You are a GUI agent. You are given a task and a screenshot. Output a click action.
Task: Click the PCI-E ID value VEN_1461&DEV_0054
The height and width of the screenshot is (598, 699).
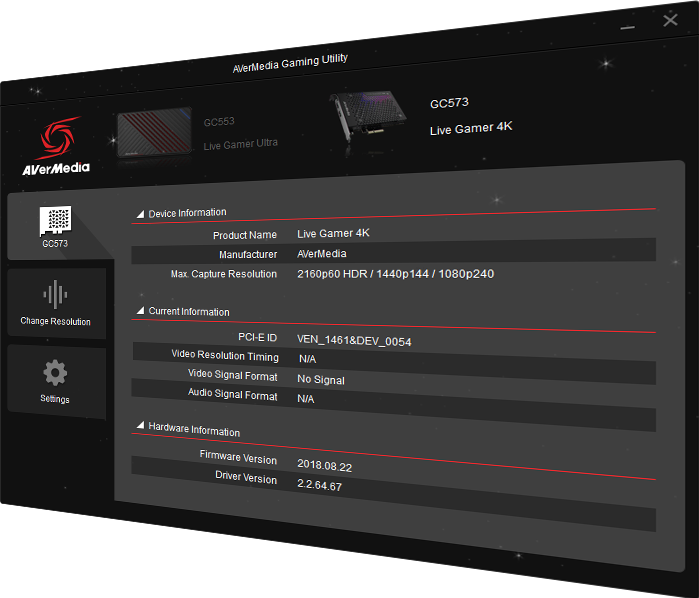pyautogui.click(x=354, y=341)
